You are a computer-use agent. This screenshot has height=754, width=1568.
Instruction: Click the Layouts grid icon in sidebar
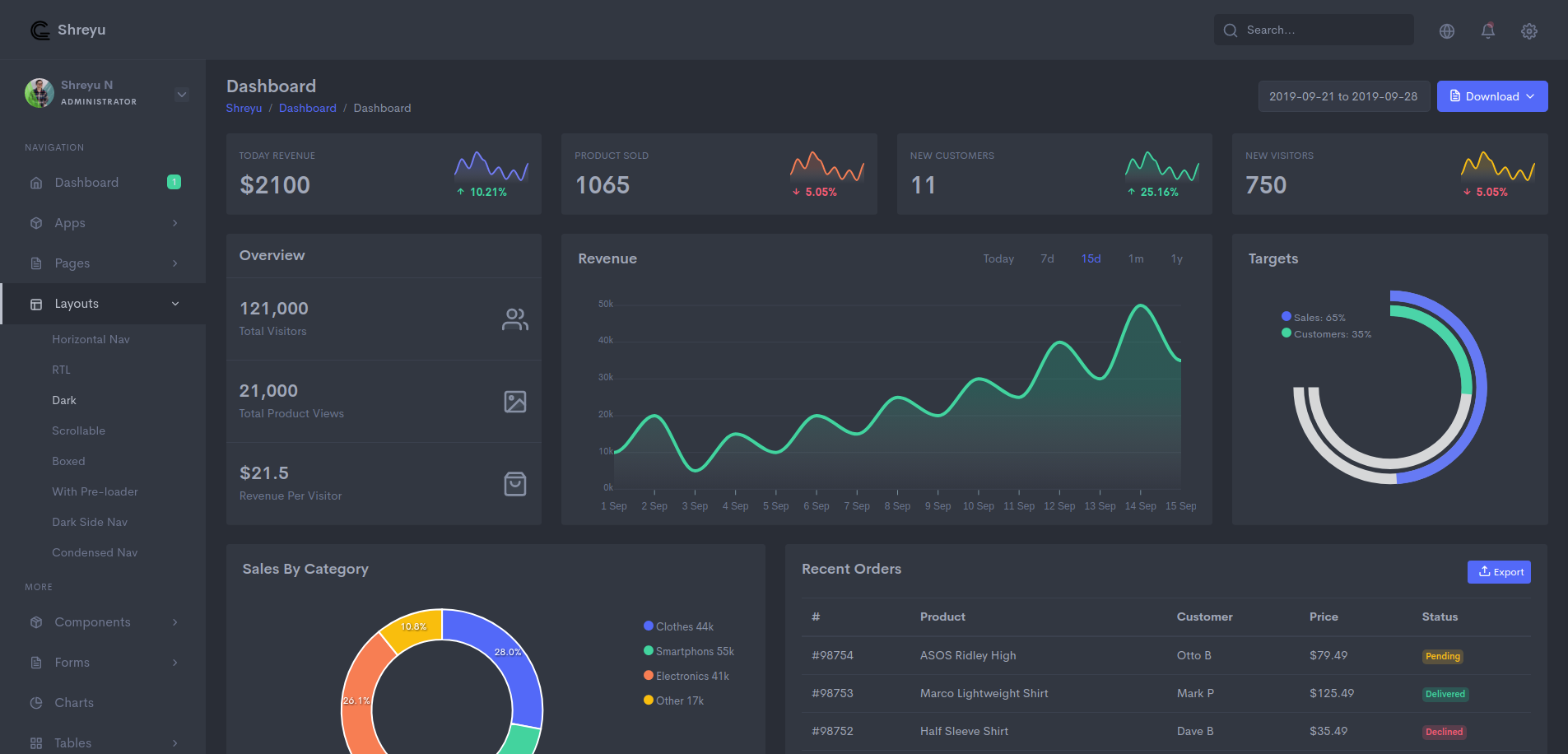[x=36, y=304]
